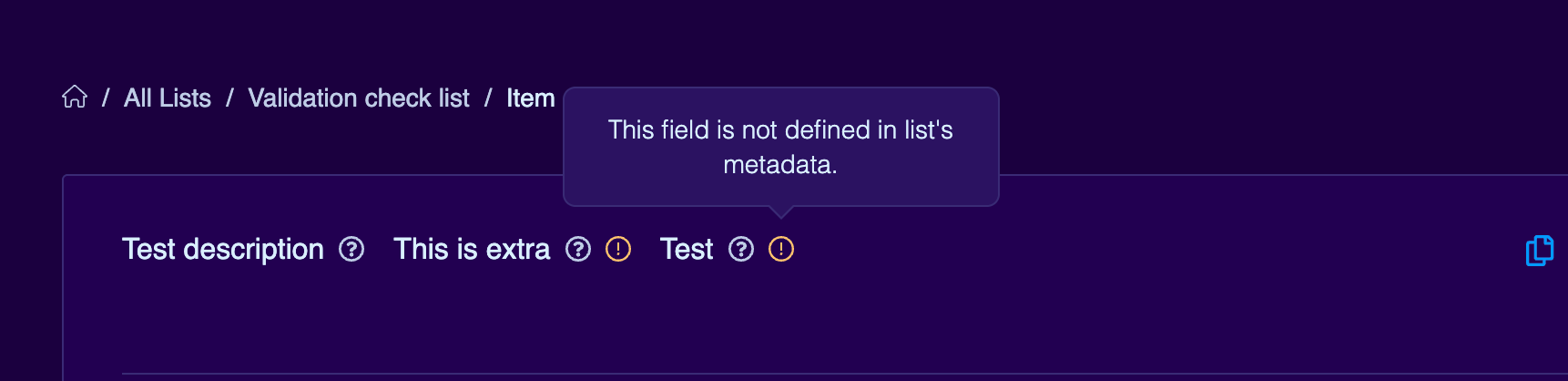Click orange warning icon beside Test
The height and width of the screenshot is (381, 1568).
[x=781, y=249]
